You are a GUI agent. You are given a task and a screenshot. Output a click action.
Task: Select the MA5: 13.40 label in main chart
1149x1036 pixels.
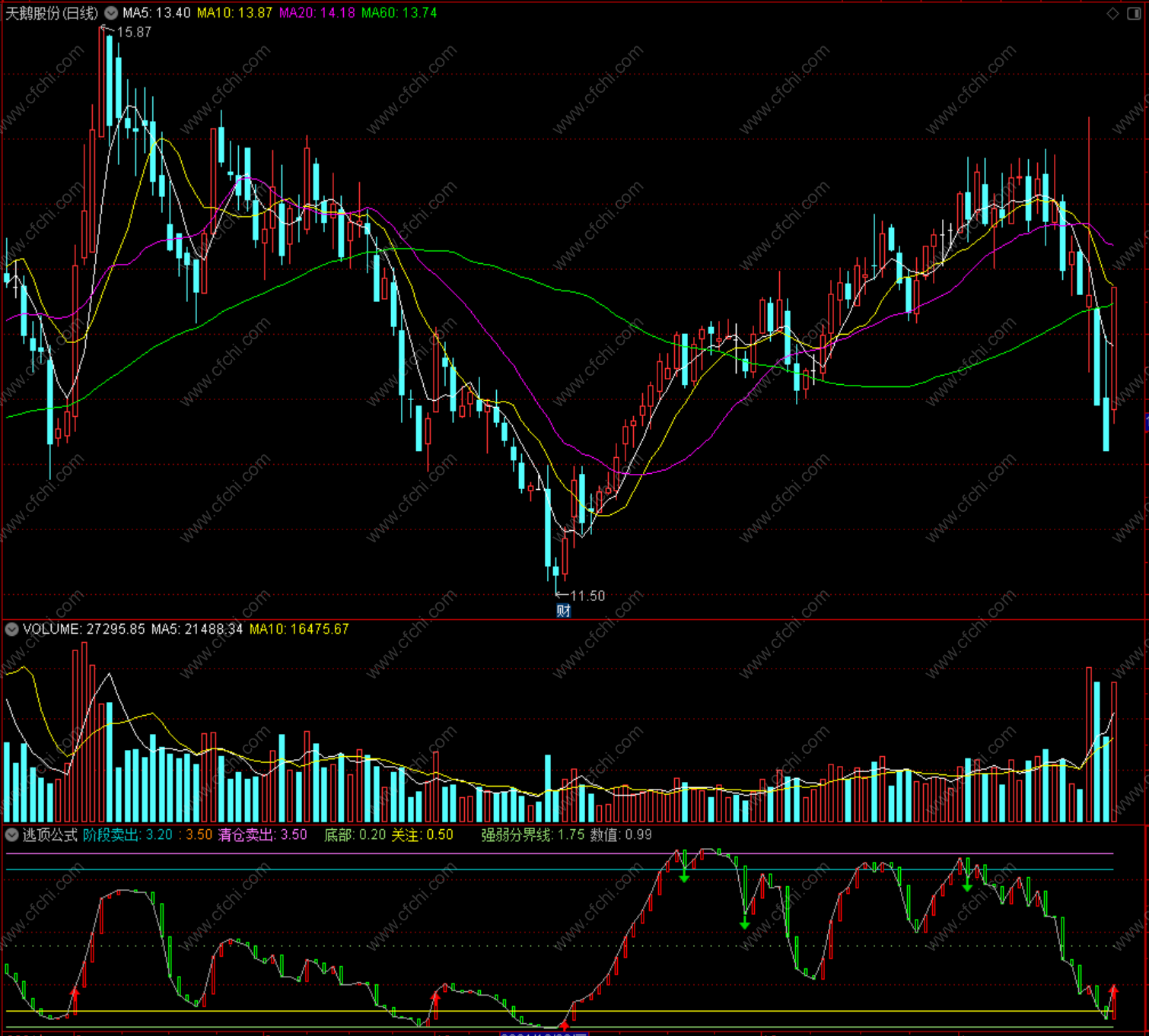coord(157,13)
